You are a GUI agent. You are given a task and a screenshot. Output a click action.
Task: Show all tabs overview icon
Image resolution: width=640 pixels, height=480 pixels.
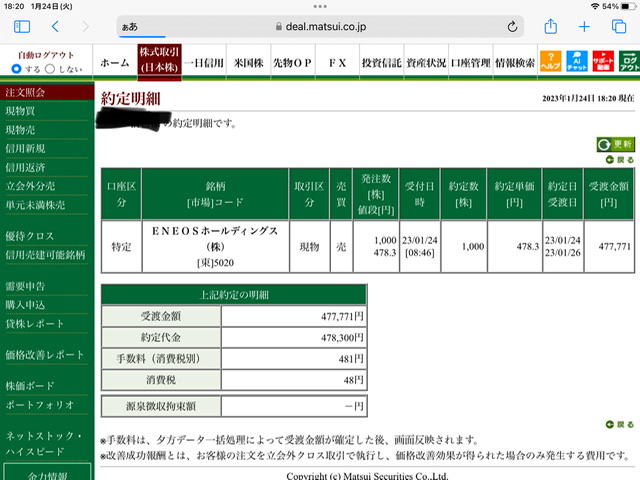click(x=619, y=27)
